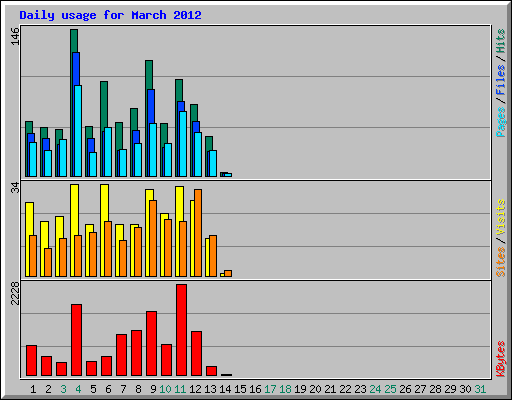Click day "2" on the x-axis

tap(48, 389)
